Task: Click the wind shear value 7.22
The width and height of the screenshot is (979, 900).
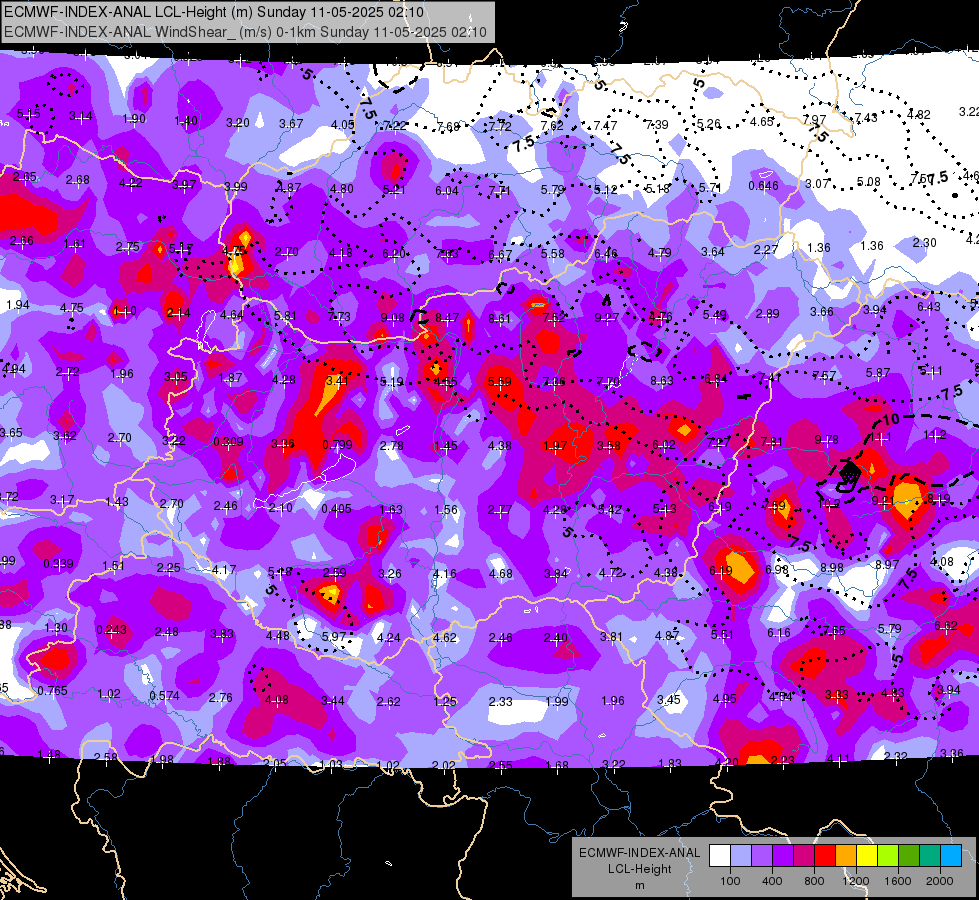Action: pyautogui.click(x=395, y=126)
